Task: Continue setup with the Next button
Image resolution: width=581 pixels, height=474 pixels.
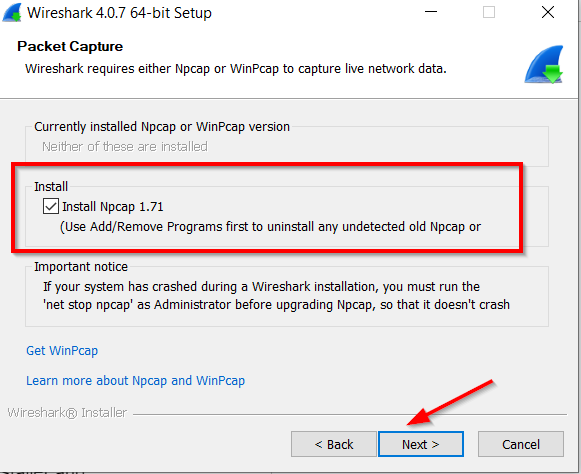Action: pyautogui.click(x=421, y=444)
